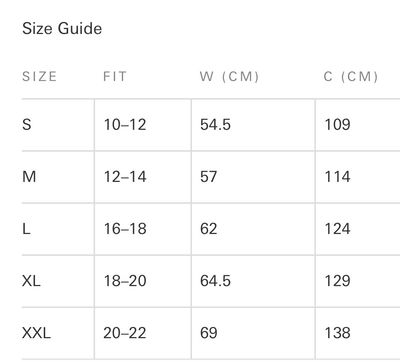Select the S size row label
400x362 pixels.
27,125
